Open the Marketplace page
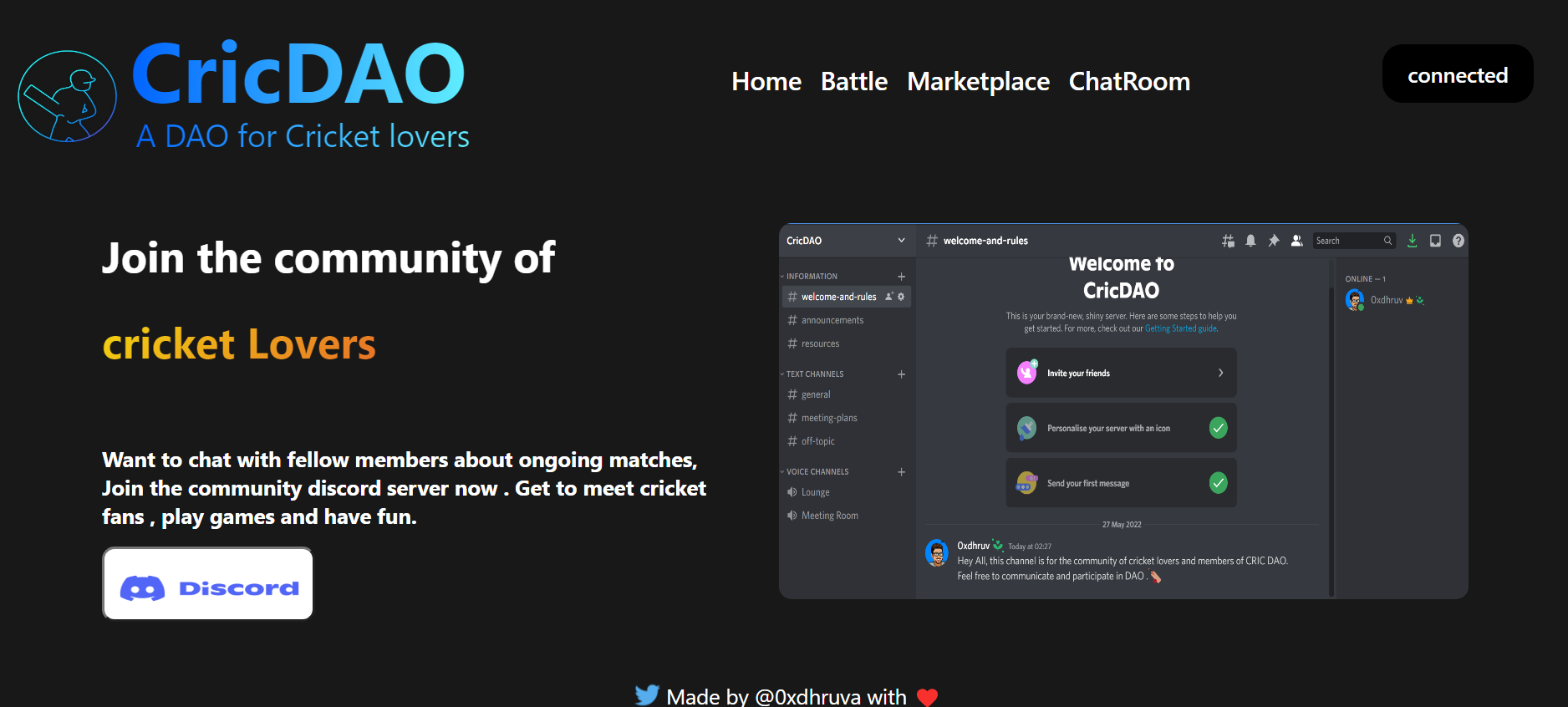The image size is (1568, 707). pos(979,81)
